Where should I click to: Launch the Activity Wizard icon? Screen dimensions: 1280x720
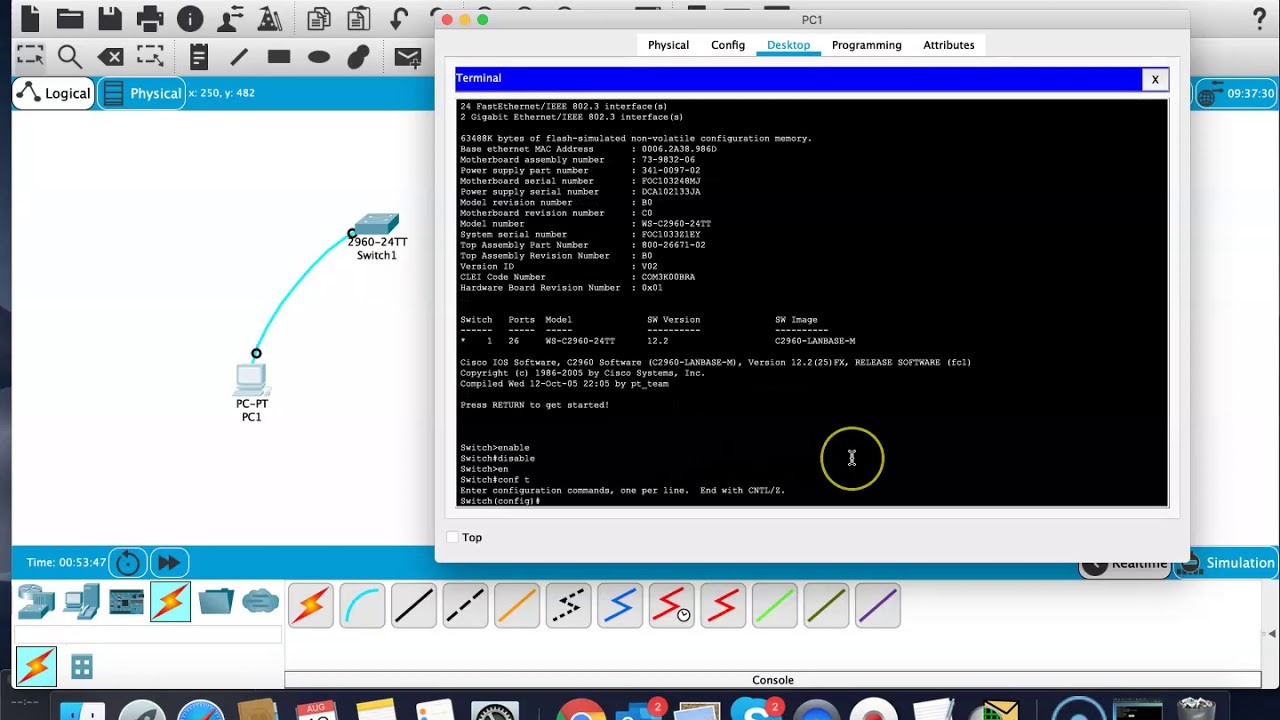[x=270, y=18]
